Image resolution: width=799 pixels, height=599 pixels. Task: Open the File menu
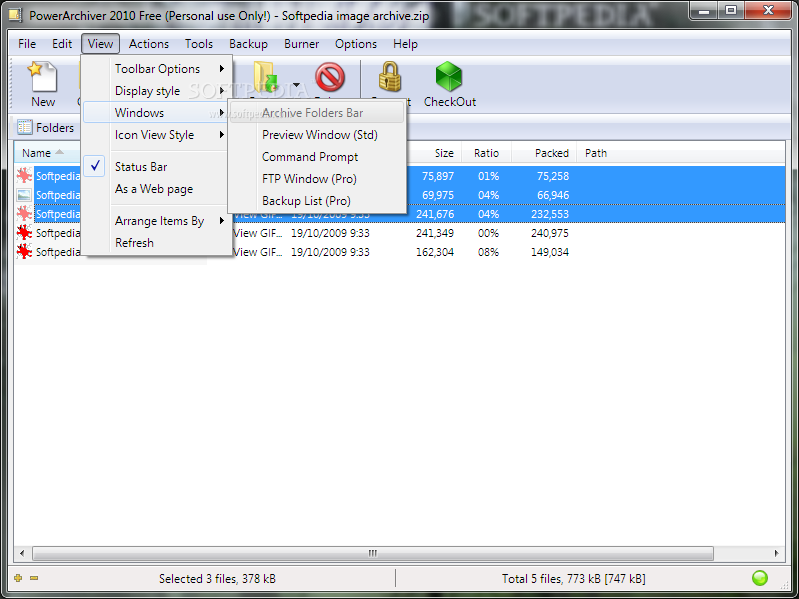[27, 44]
